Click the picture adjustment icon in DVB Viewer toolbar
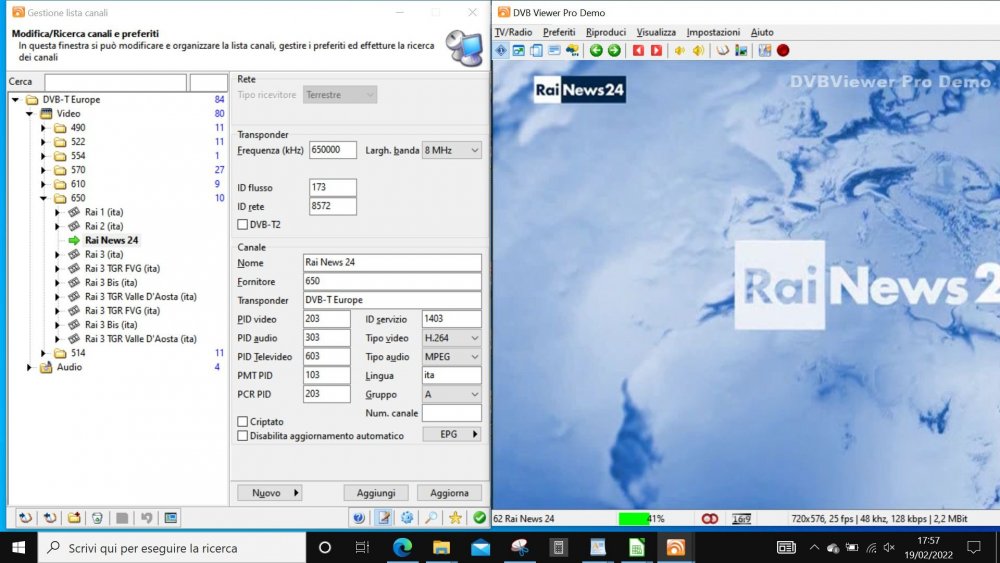Viewport: 1000px width, 563px height. click(x=741, y=50)
